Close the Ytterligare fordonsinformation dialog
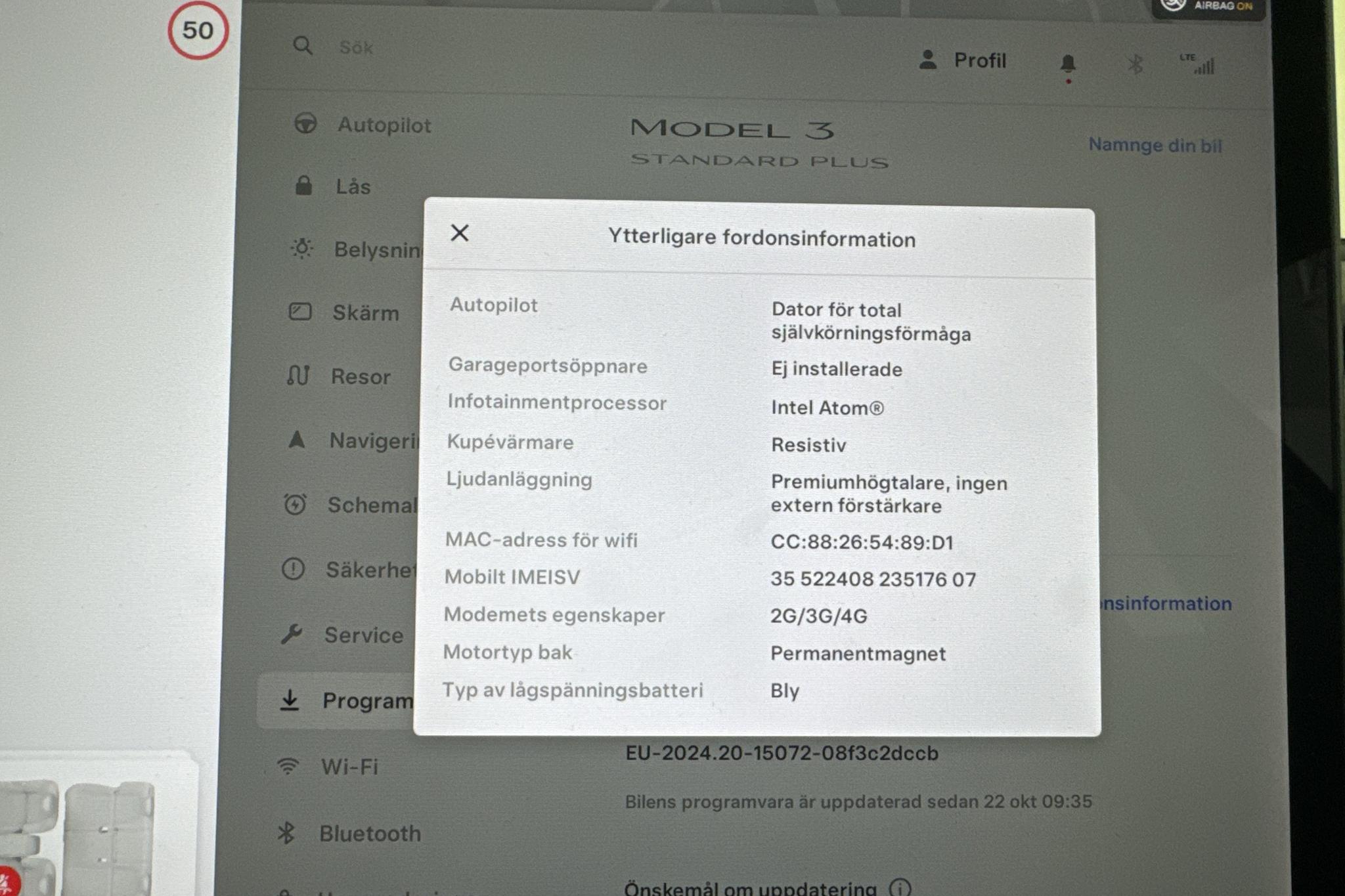 point(460,233)
